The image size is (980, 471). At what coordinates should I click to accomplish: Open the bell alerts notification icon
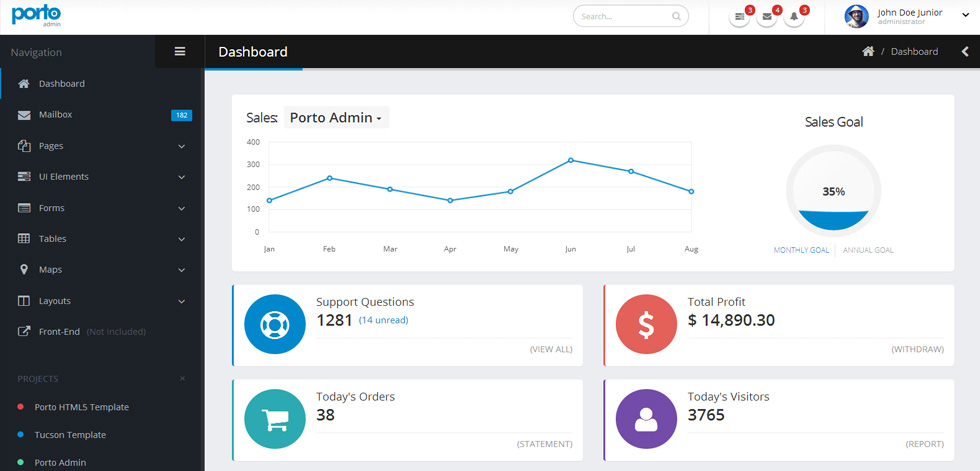pyautogui.click(x=794, y=17)
